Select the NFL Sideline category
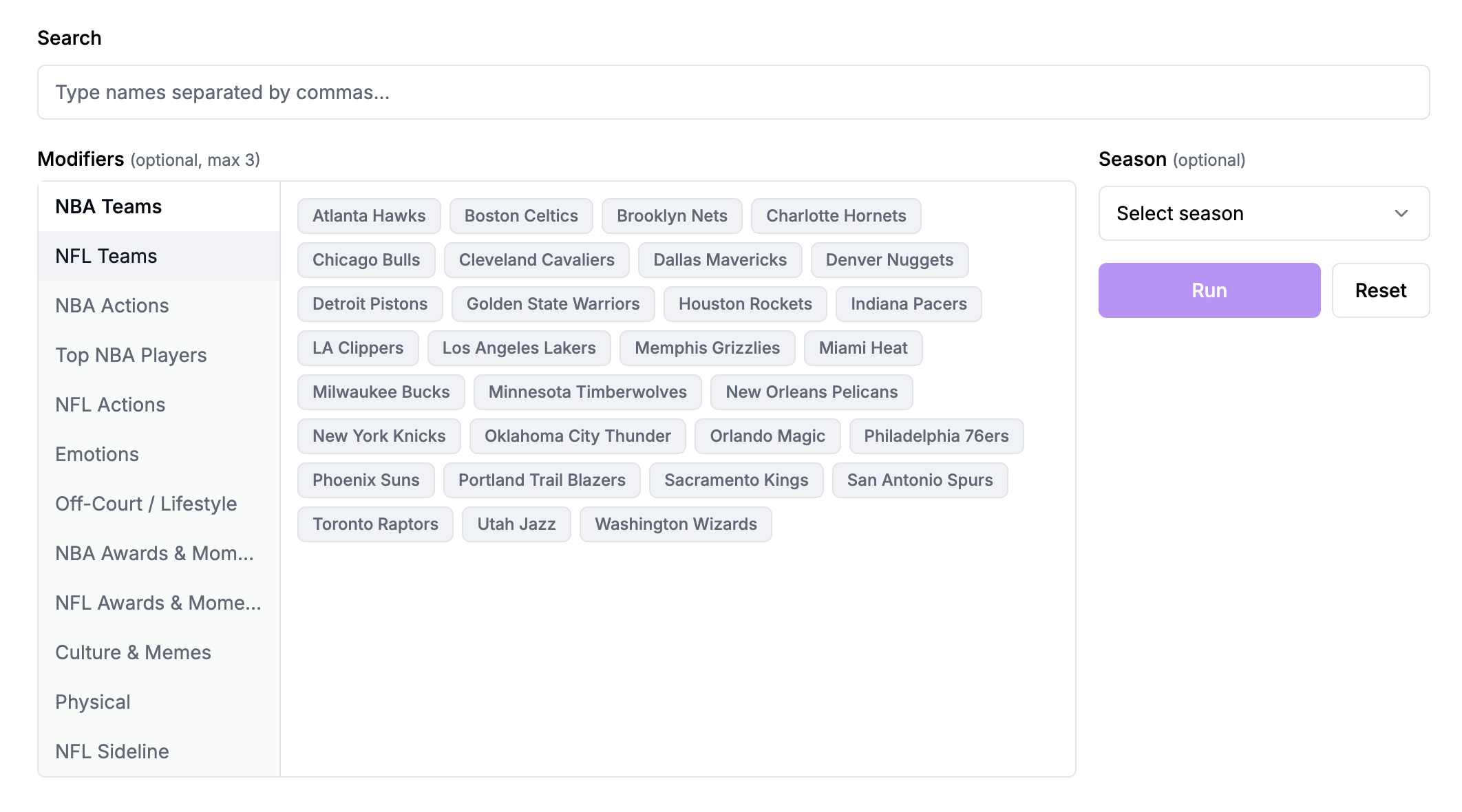Image resolution: width=1462 pixels, height=812 pixels. point(159,751)
